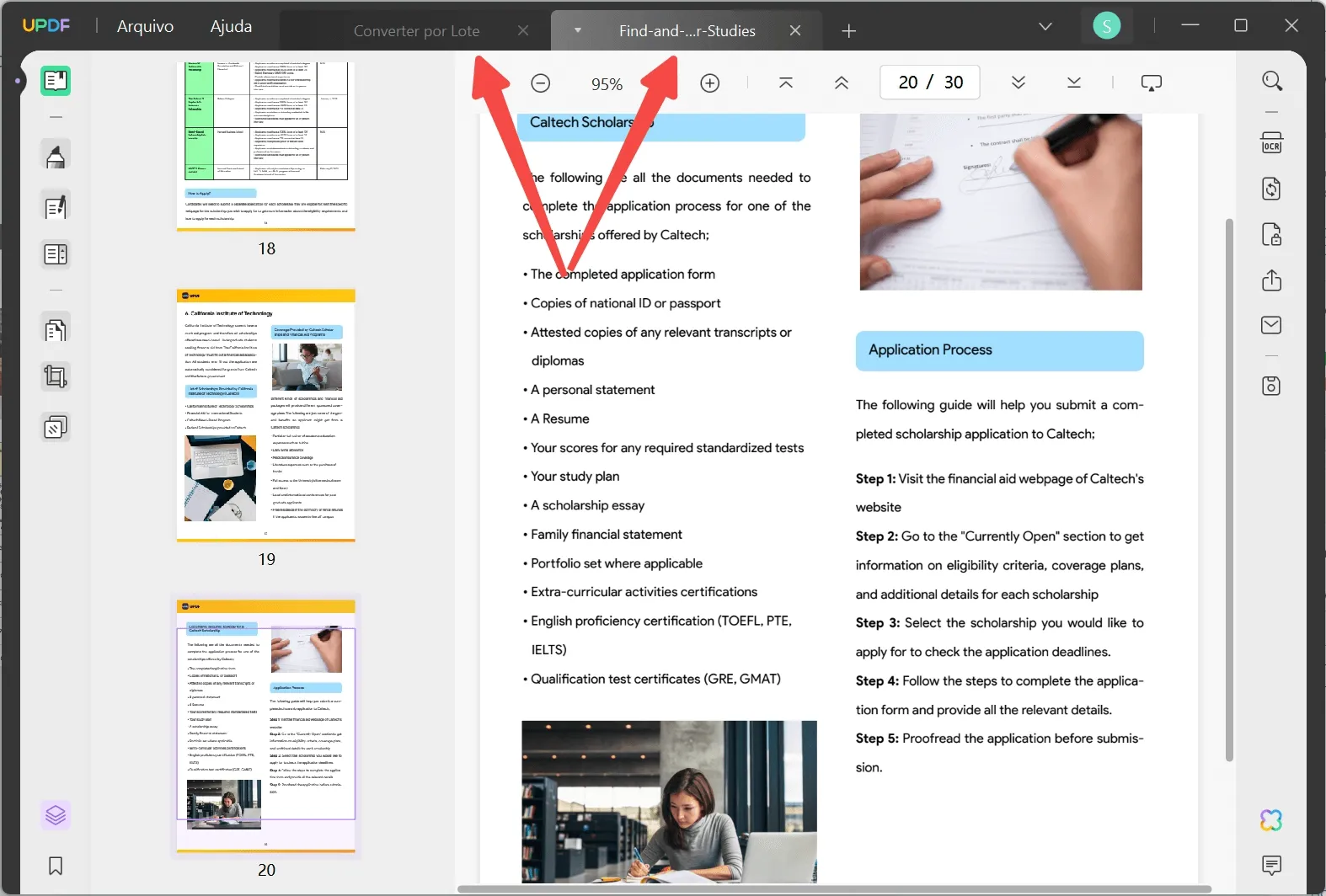Send the file by email icon
This screenshot has height=896, width=1326.
point(1272,325)
